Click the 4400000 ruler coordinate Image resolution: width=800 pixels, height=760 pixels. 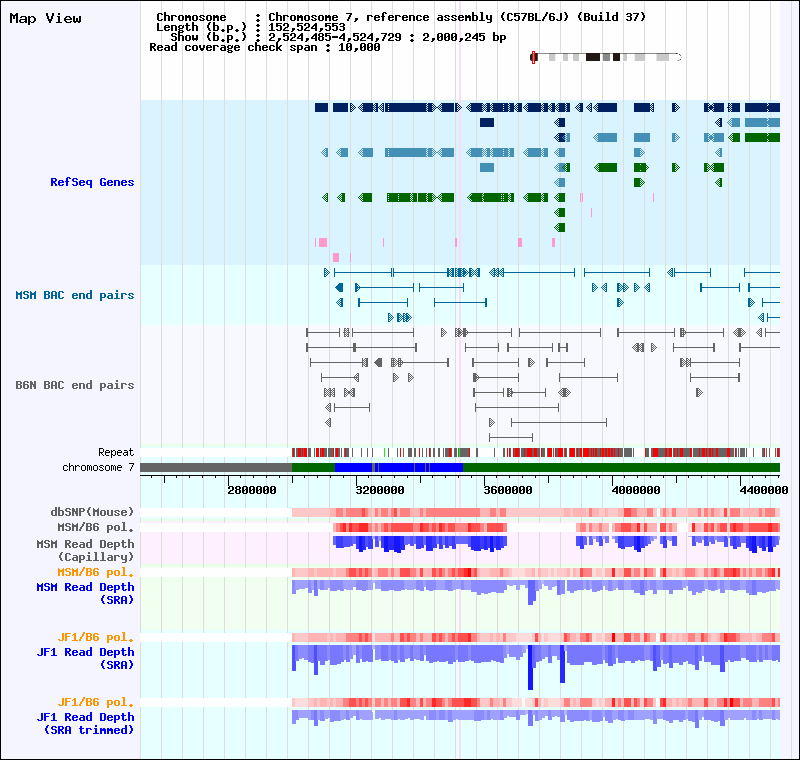[764, 490]
